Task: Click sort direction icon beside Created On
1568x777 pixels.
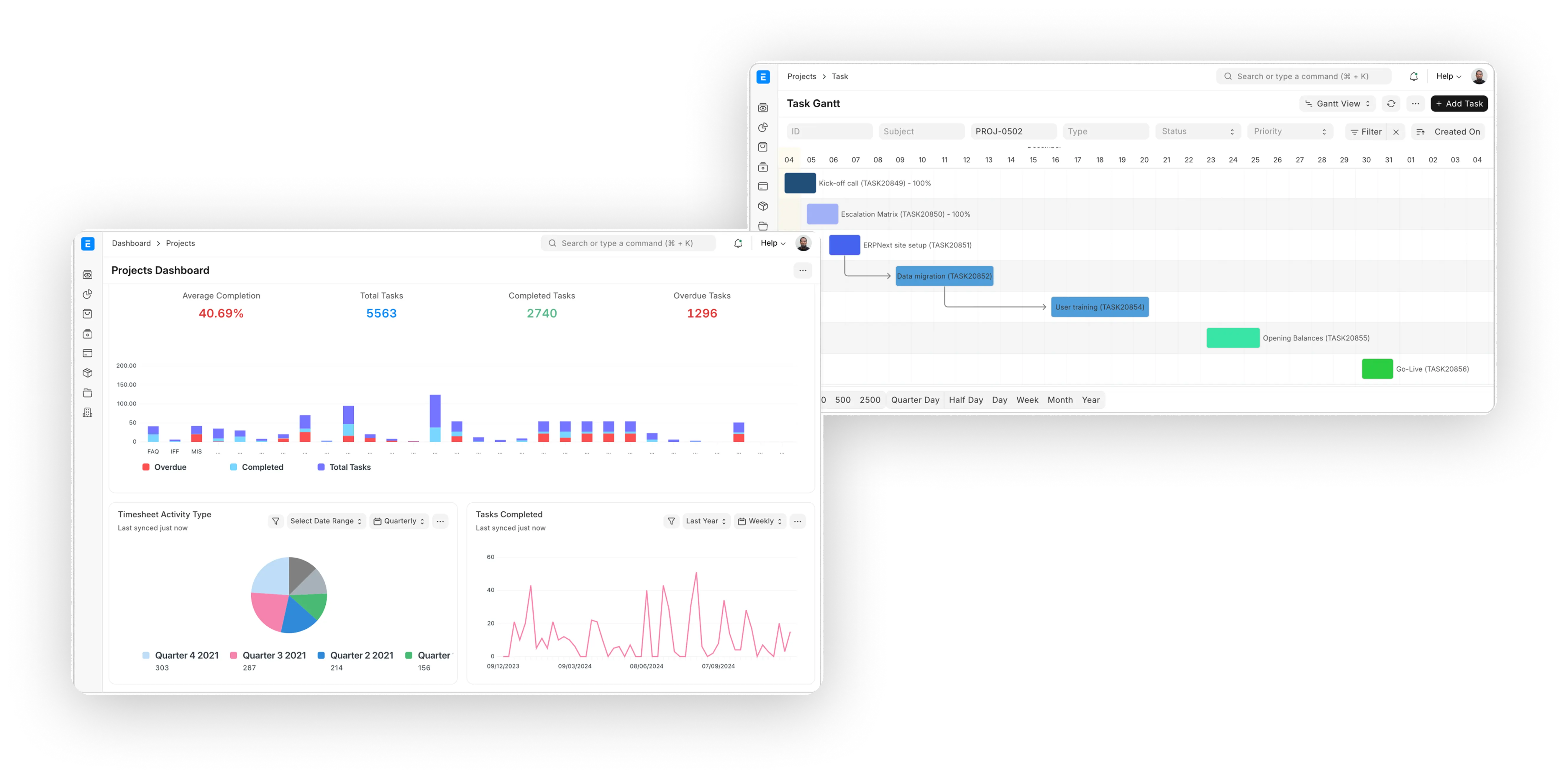Action: (1420, 132)
